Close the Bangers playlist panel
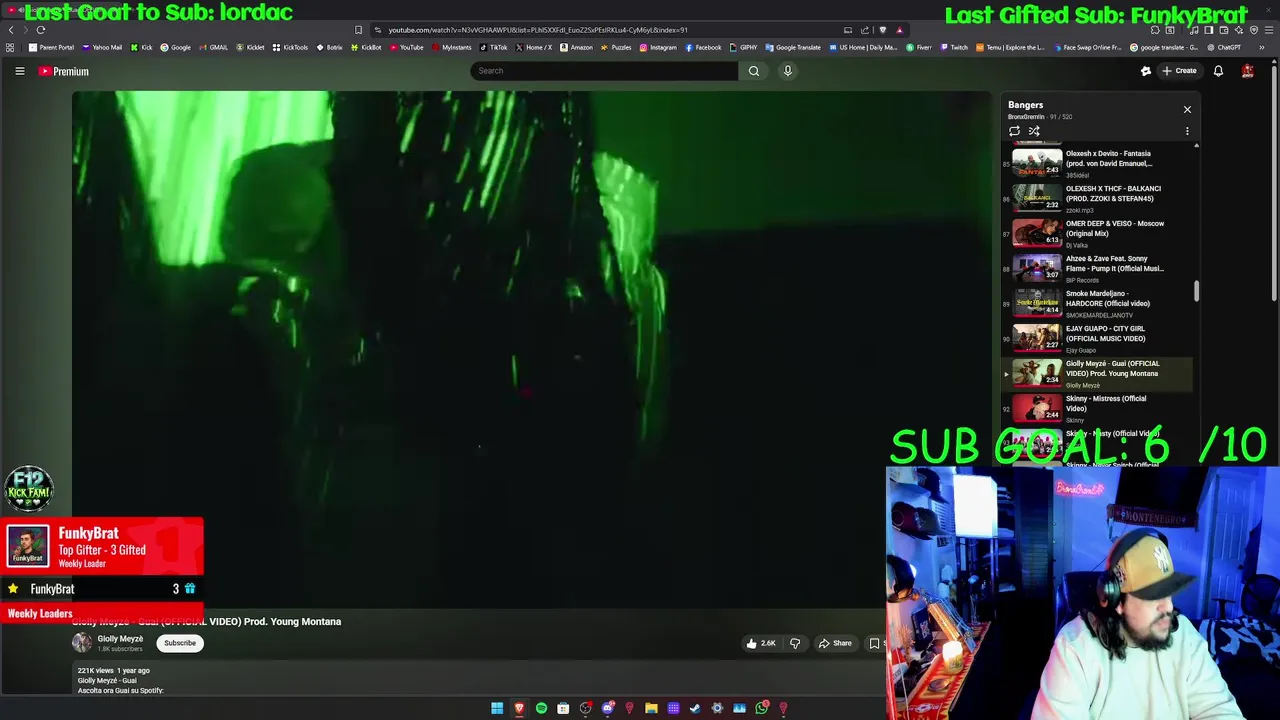The width and height of the screenshot is (1280, 720). point(1187,109)
